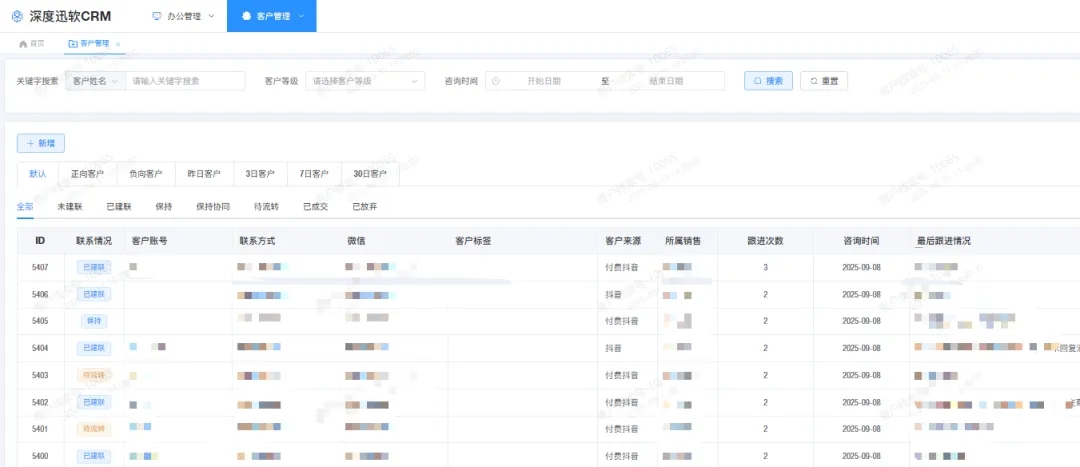Select the 结束日期 end date field
Viewport: 1080px width, 467px height.
coord(666,81)
